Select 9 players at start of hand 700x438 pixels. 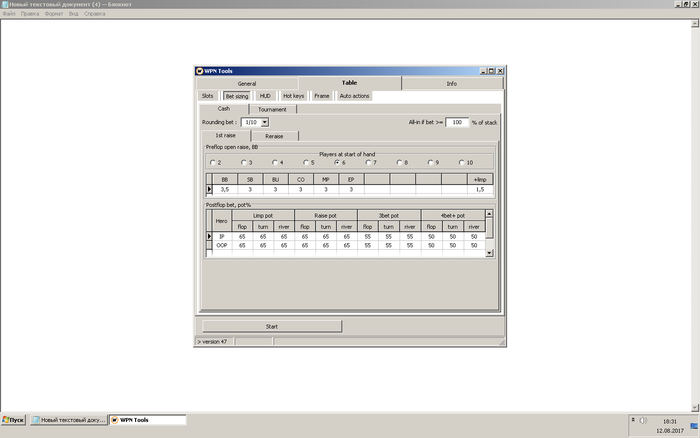[430, 162]
